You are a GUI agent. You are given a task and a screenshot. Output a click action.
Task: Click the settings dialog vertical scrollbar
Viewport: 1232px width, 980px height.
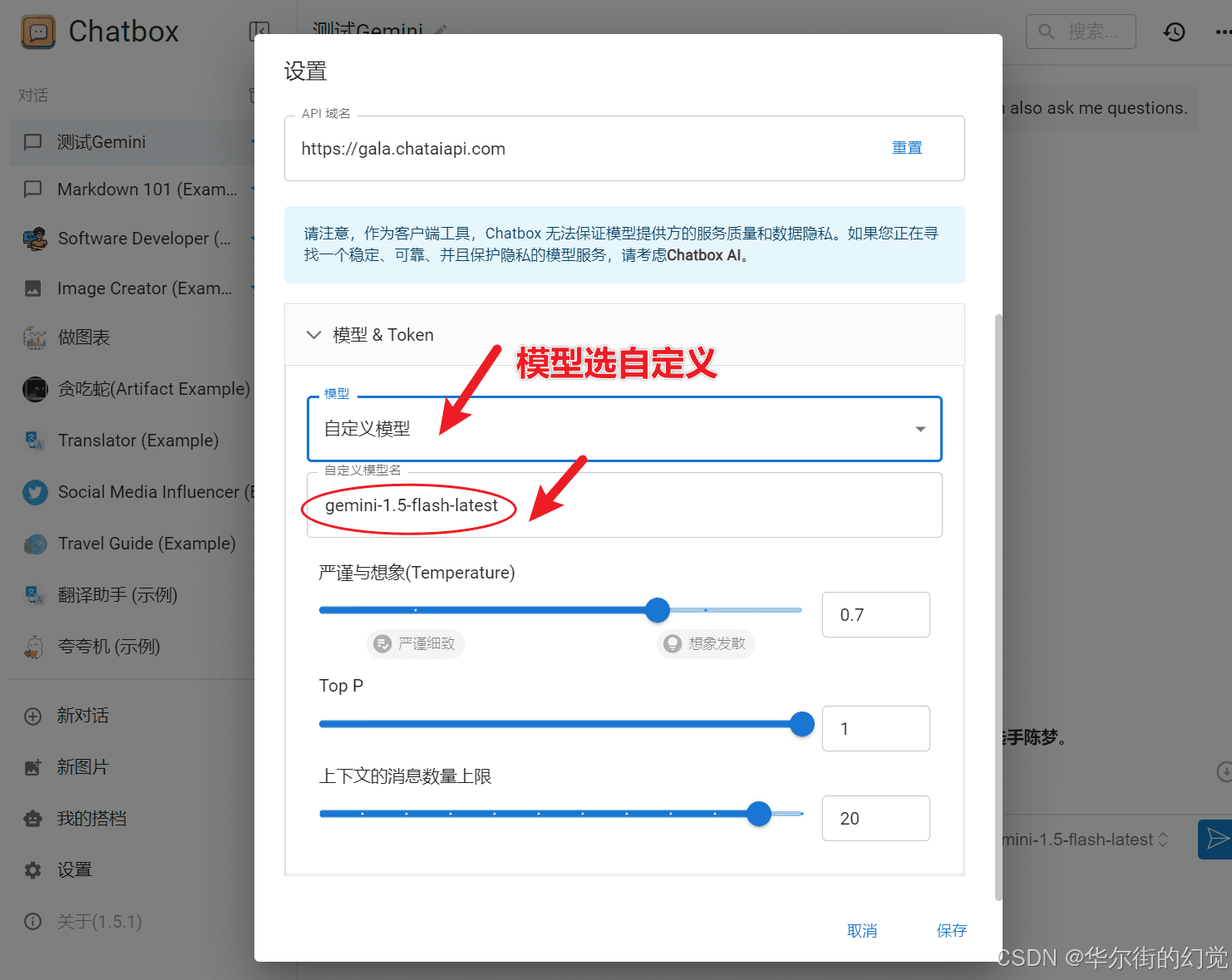pos(998,607)
